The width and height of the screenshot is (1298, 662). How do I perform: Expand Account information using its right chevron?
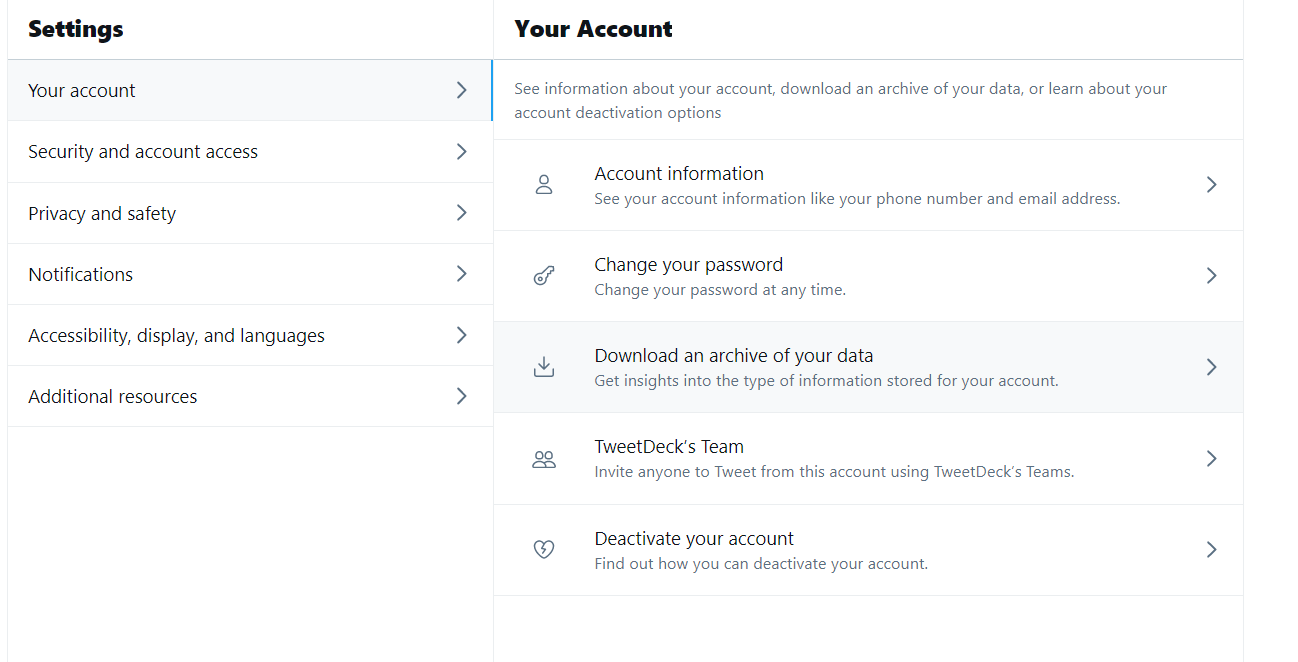click(1211, 185)
